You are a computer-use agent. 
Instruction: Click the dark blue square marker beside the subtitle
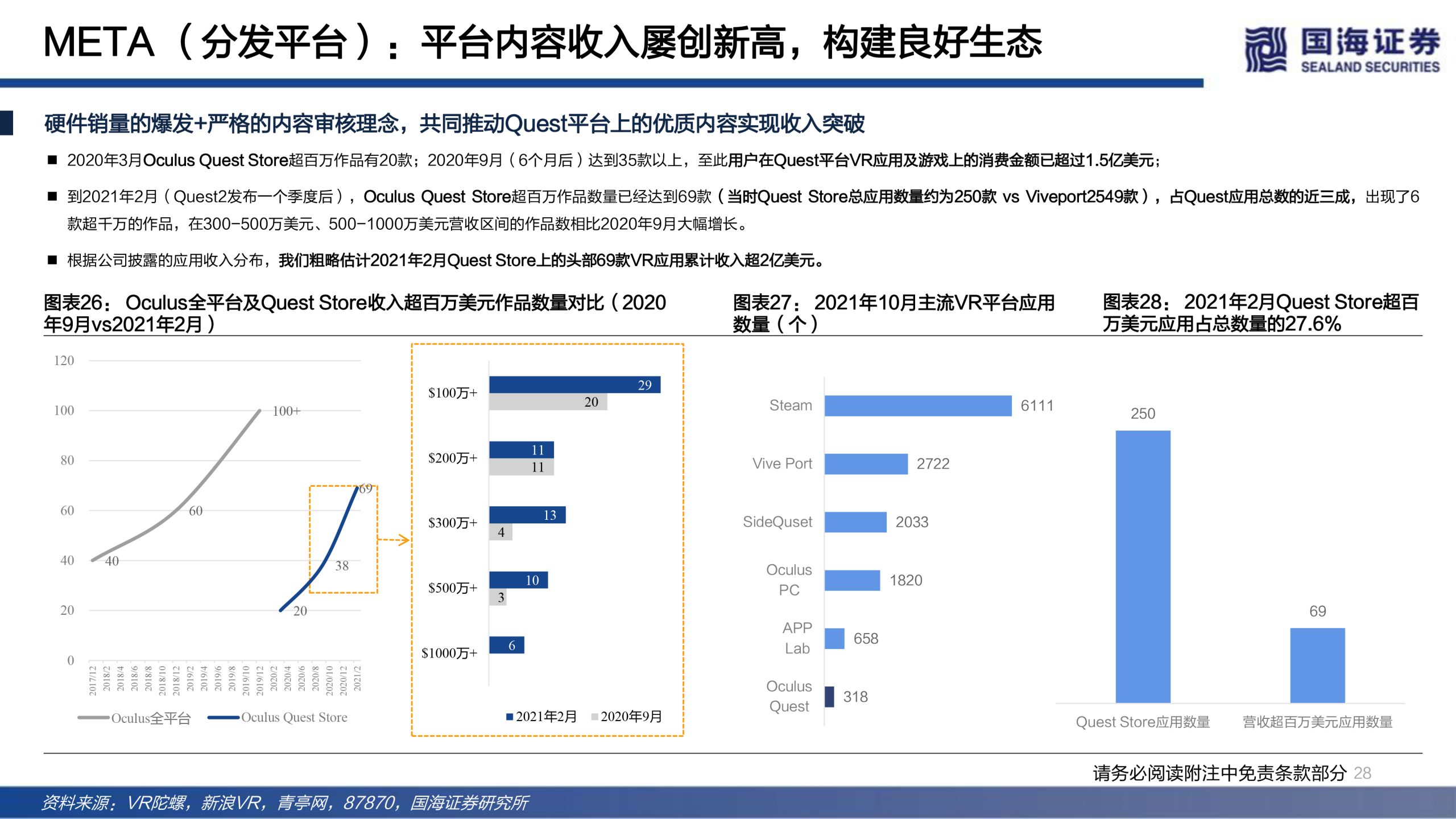pyautogui.click(x=7, y=123)
